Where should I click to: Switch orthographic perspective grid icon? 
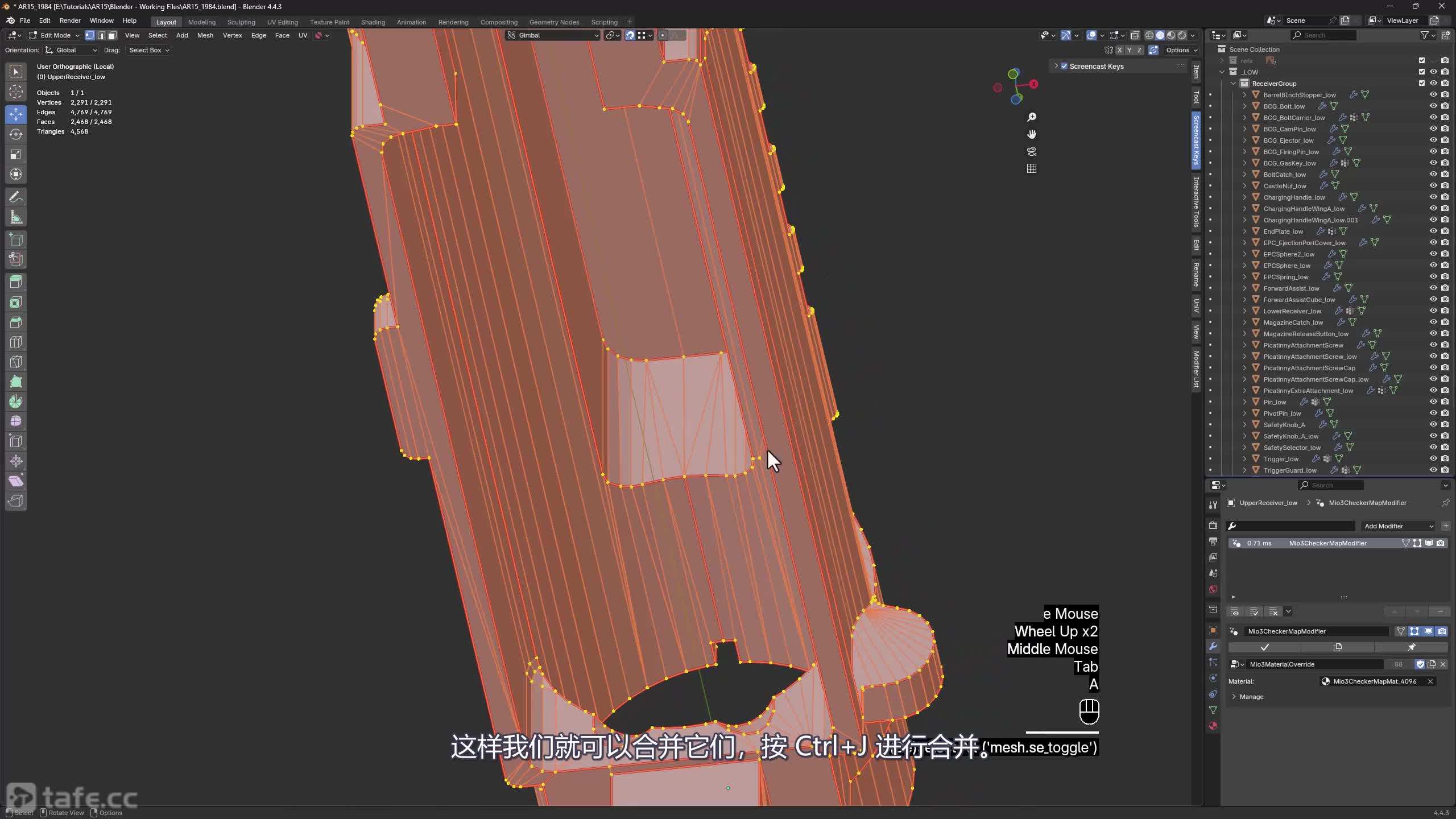point(1032,168)
